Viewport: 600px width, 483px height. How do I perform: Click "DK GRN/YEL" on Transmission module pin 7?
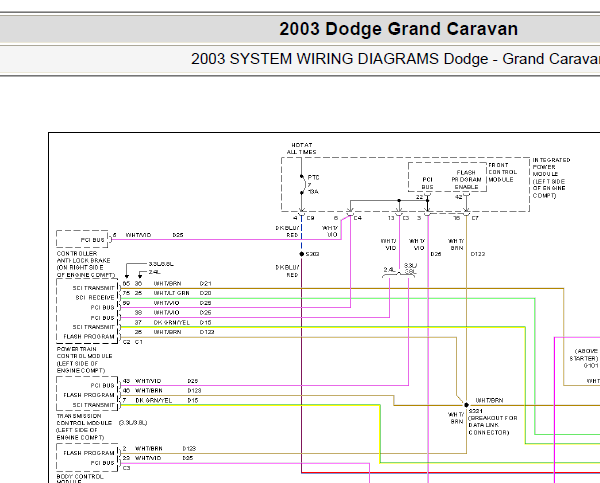click(x=153, y=400)
